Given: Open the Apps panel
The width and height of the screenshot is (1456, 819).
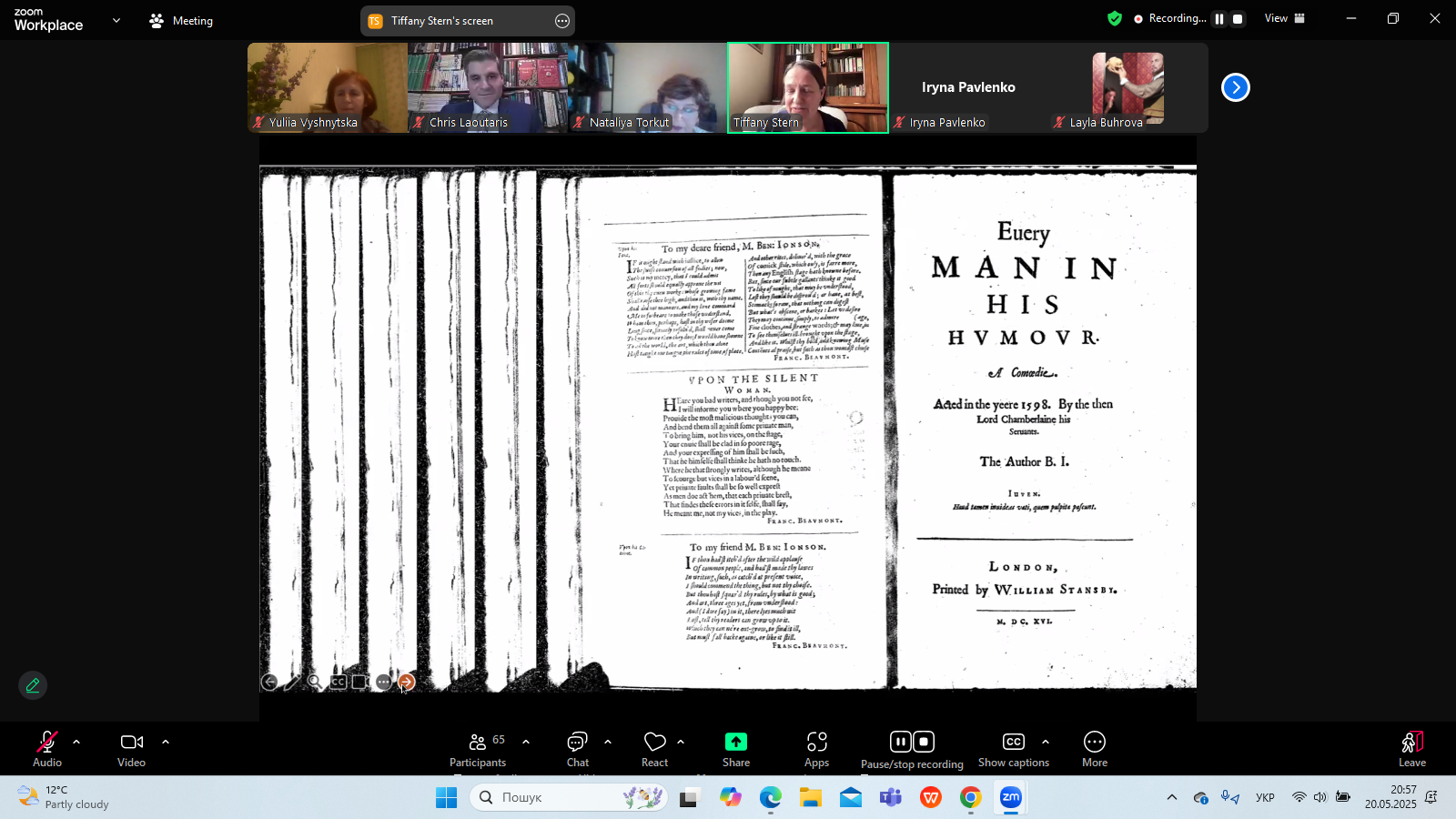Looking at the screenshot, I should click(816, 750).
